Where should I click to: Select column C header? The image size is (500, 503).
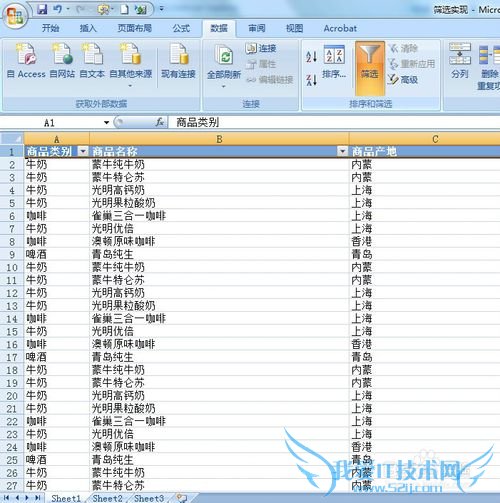(x=425, y=139)
